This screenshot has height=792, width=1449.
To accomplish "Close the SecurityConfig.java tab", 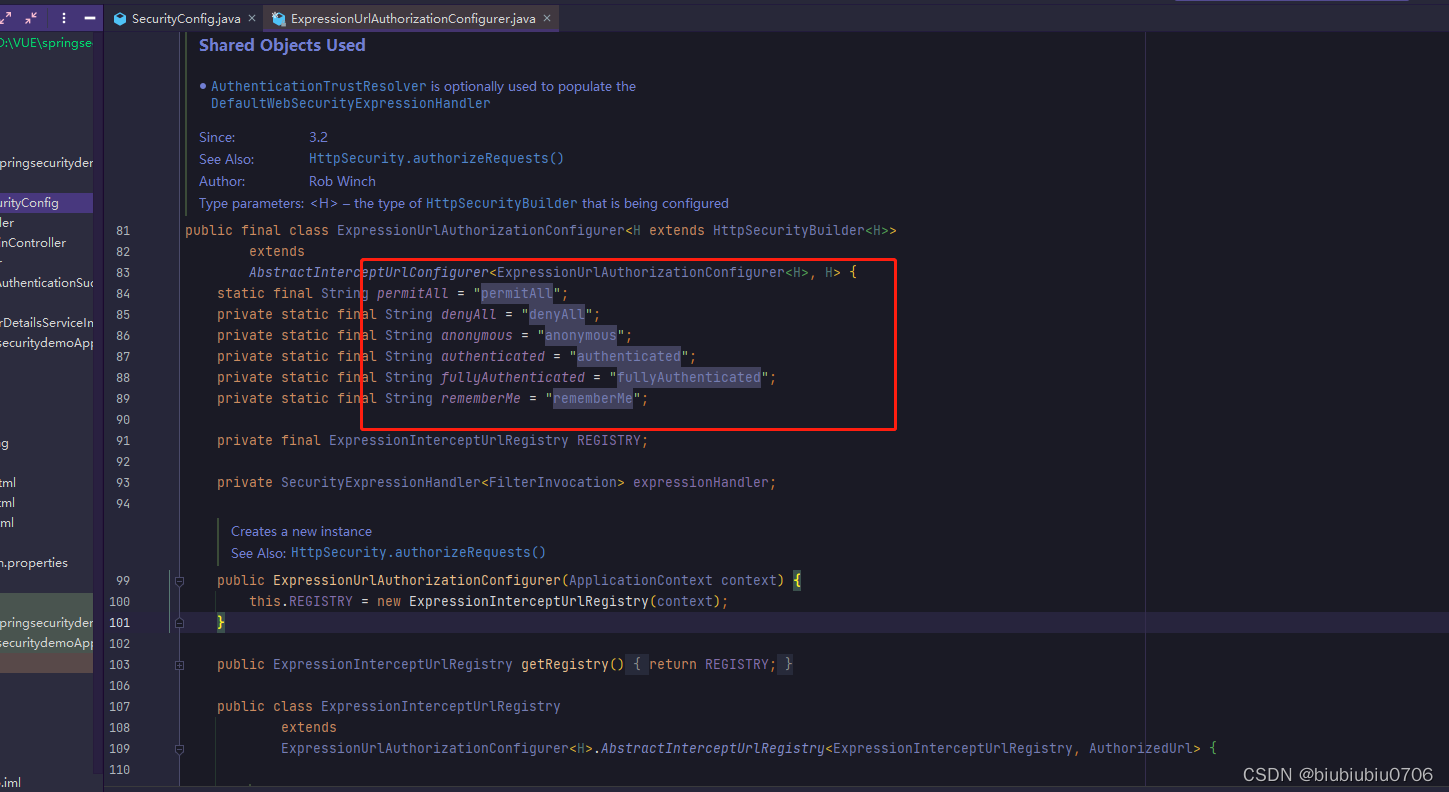I will click(250, 18).
